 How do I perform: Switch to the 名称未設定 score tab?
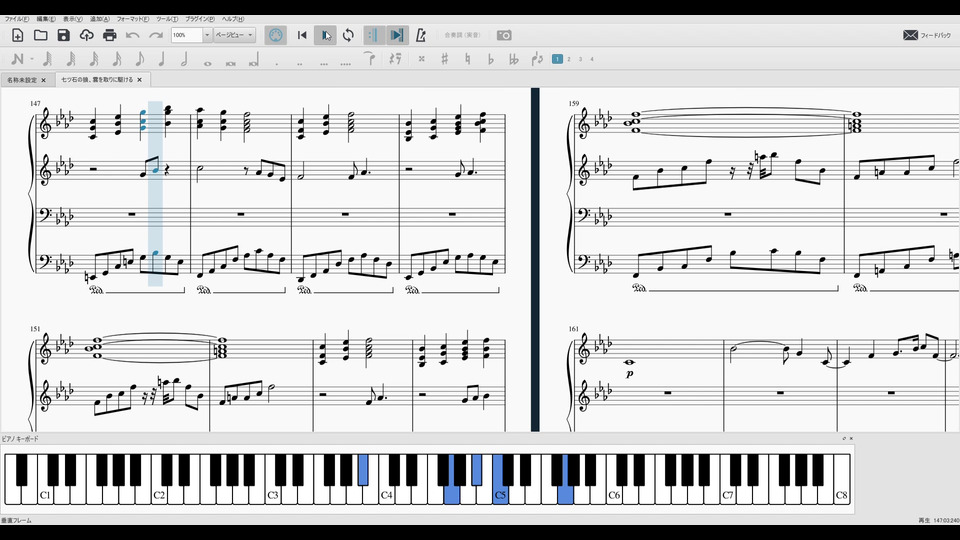pos(22,80)
